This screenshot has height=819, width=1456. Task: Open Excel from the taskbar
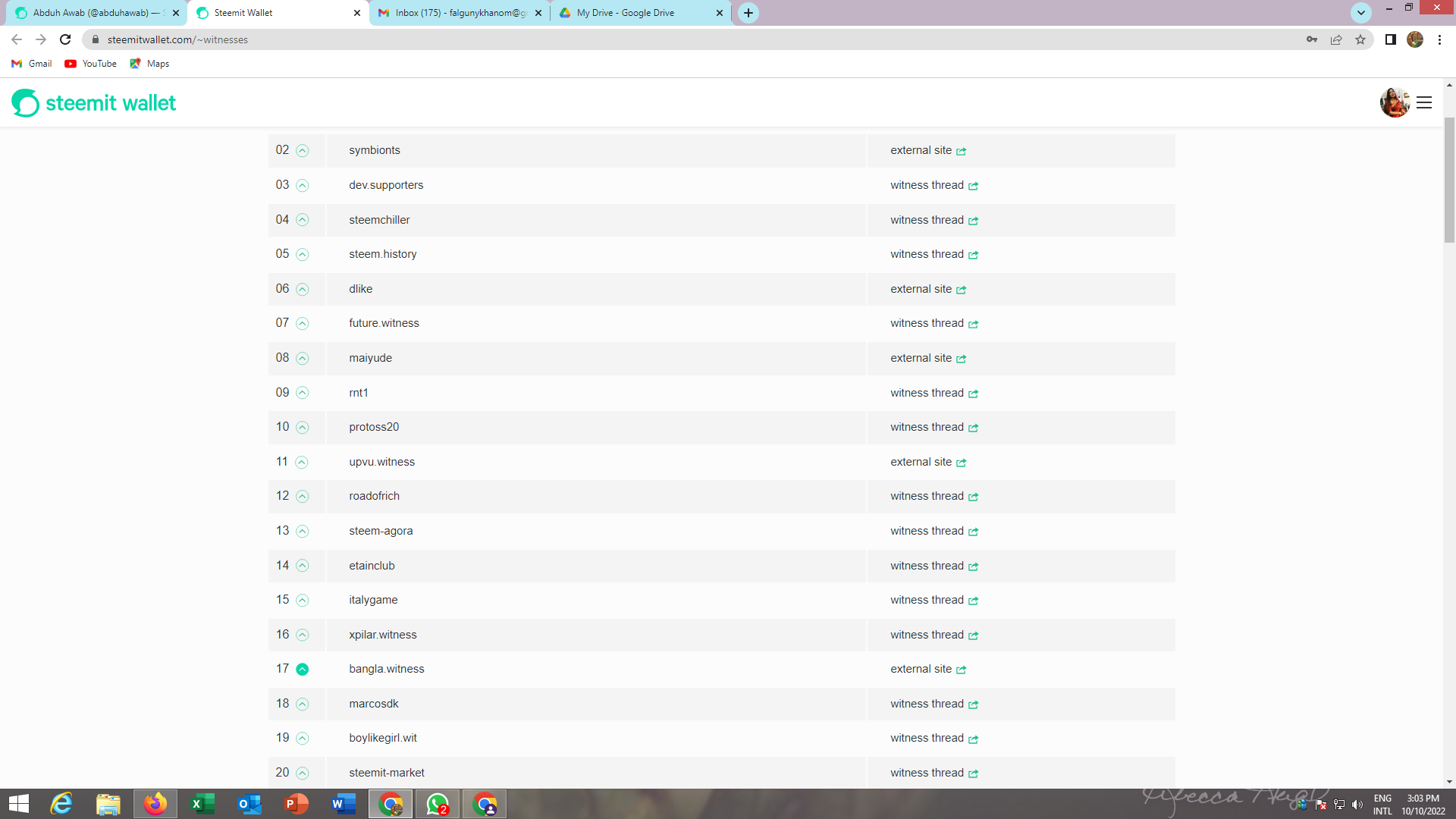point(202,804)
